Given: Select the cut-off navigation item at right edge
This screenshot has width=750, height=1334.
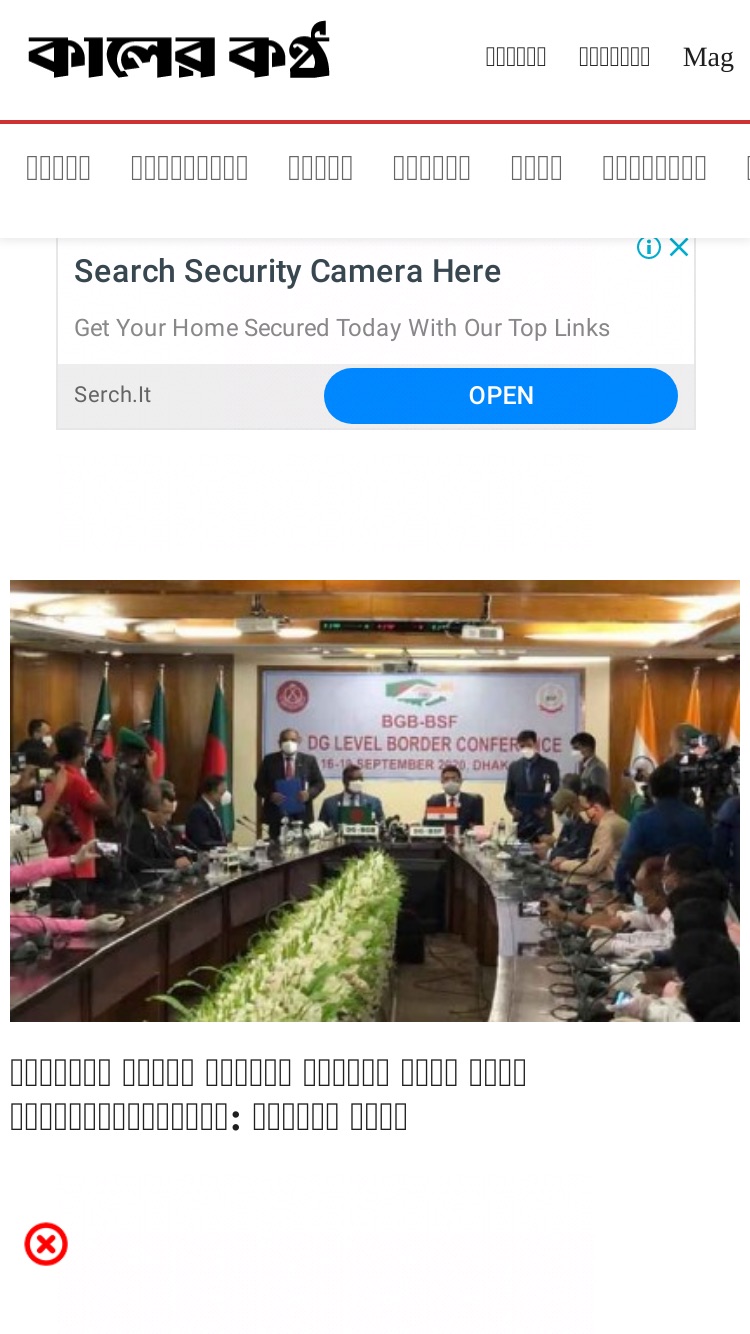Looking at the screenshot, I should tap(747, 168).
